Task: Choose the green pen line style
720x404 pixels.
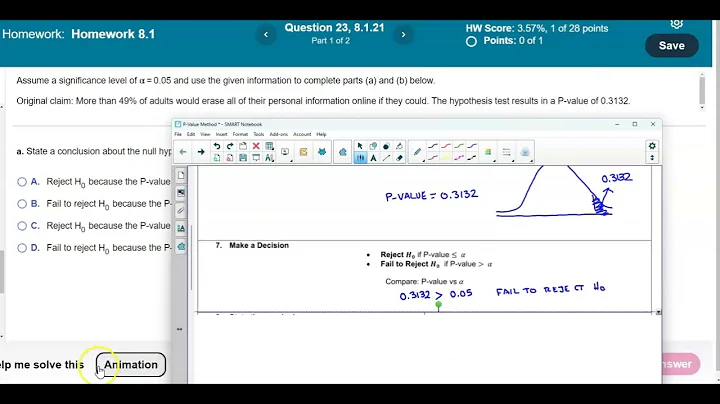Action: (x=459, y=146)
